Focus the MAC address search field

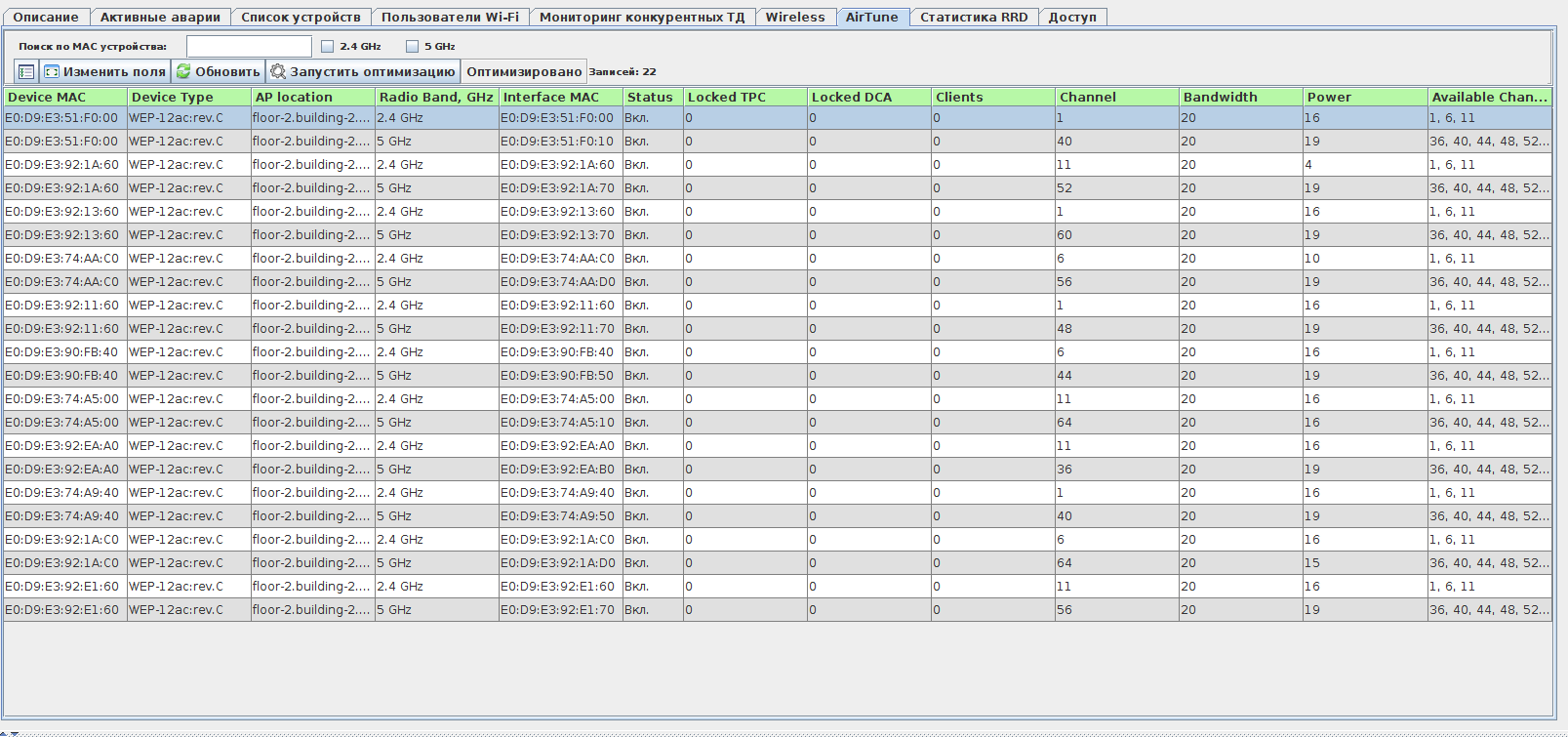(x=249, y=46)
